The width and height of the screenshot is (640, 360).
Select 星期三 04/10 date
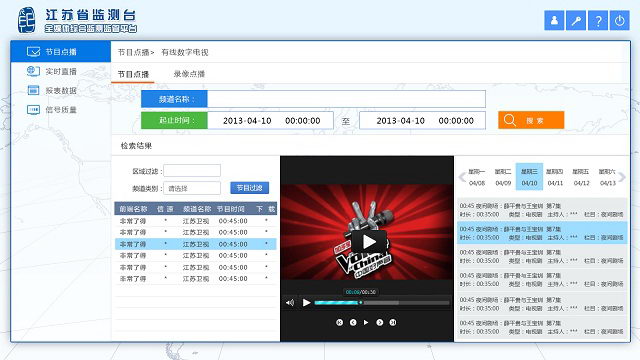[x=529, y=177]
